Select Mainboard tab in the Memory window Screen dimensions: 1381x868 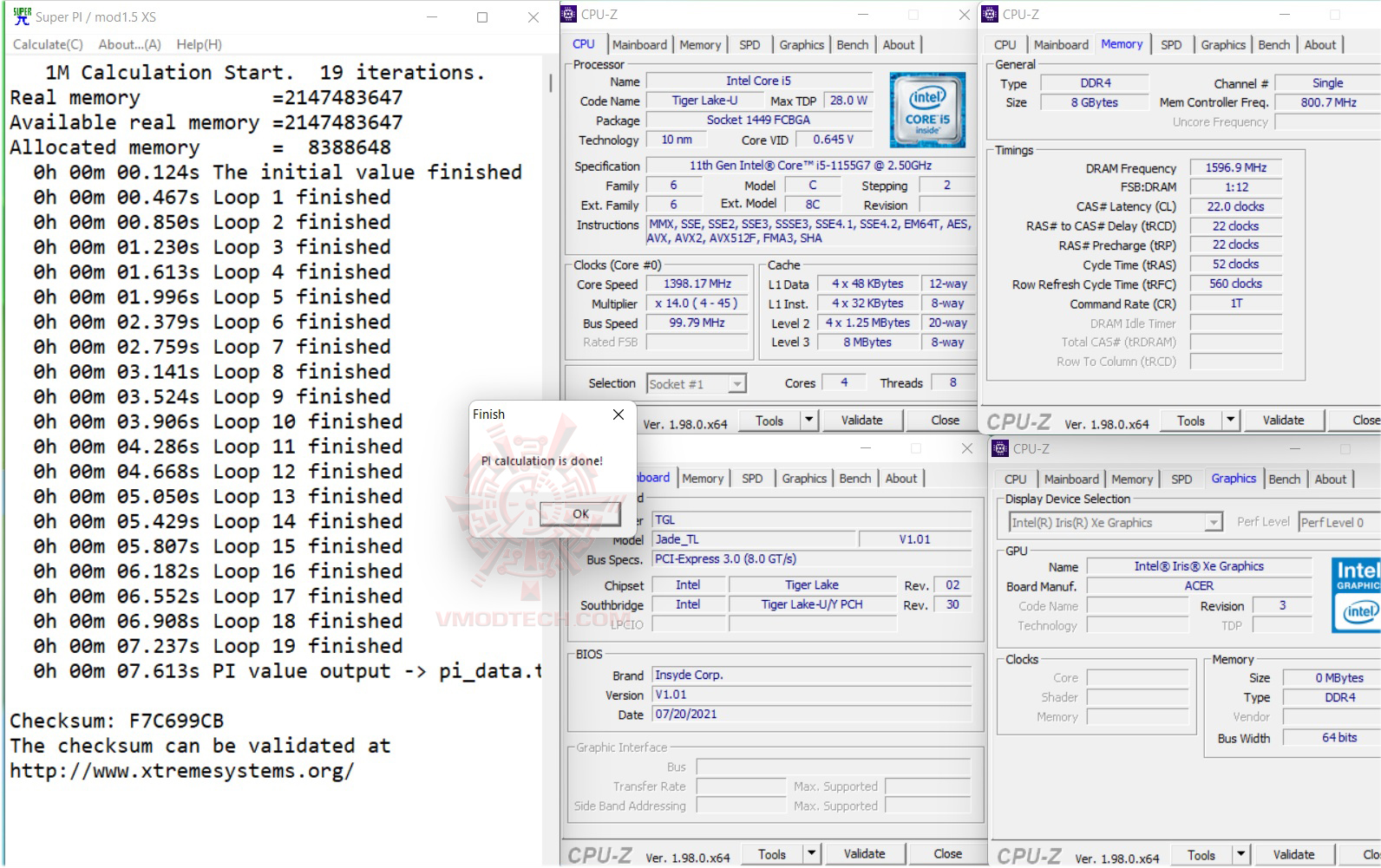pyautogui.click(x=1061, y=45)
